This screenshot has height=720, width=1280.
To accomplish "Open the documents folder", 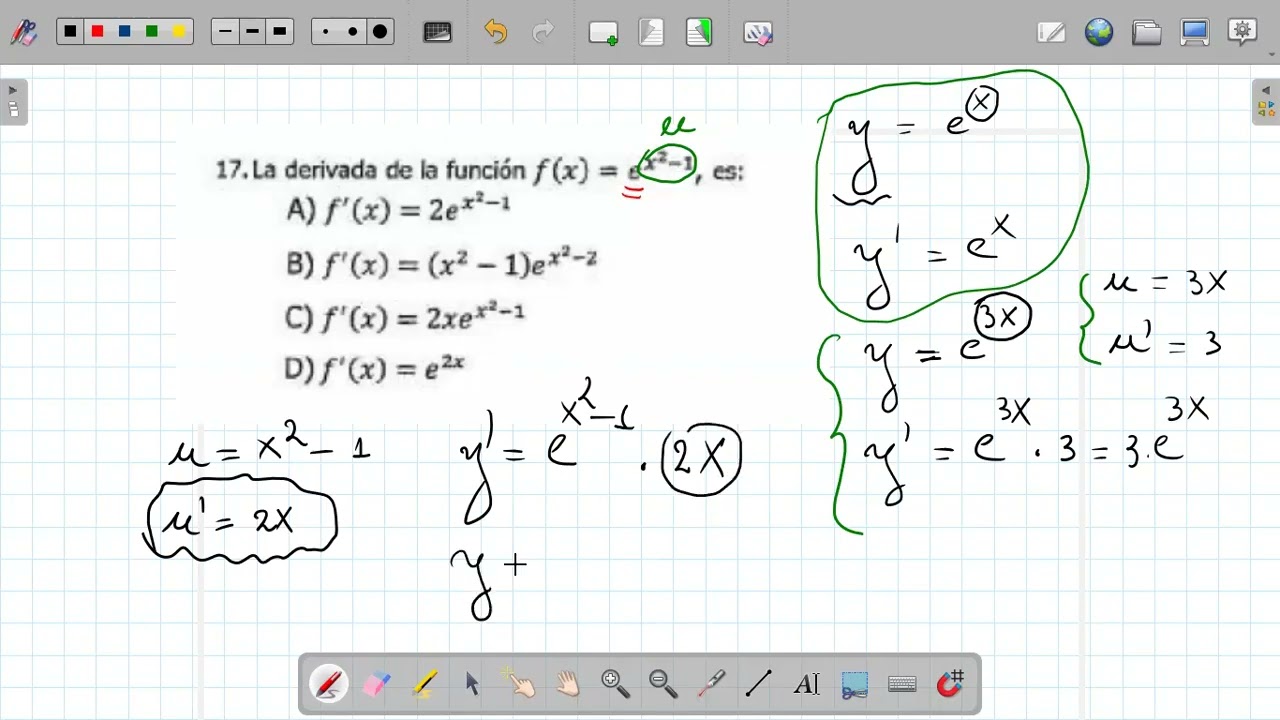I will [1147, 32].
